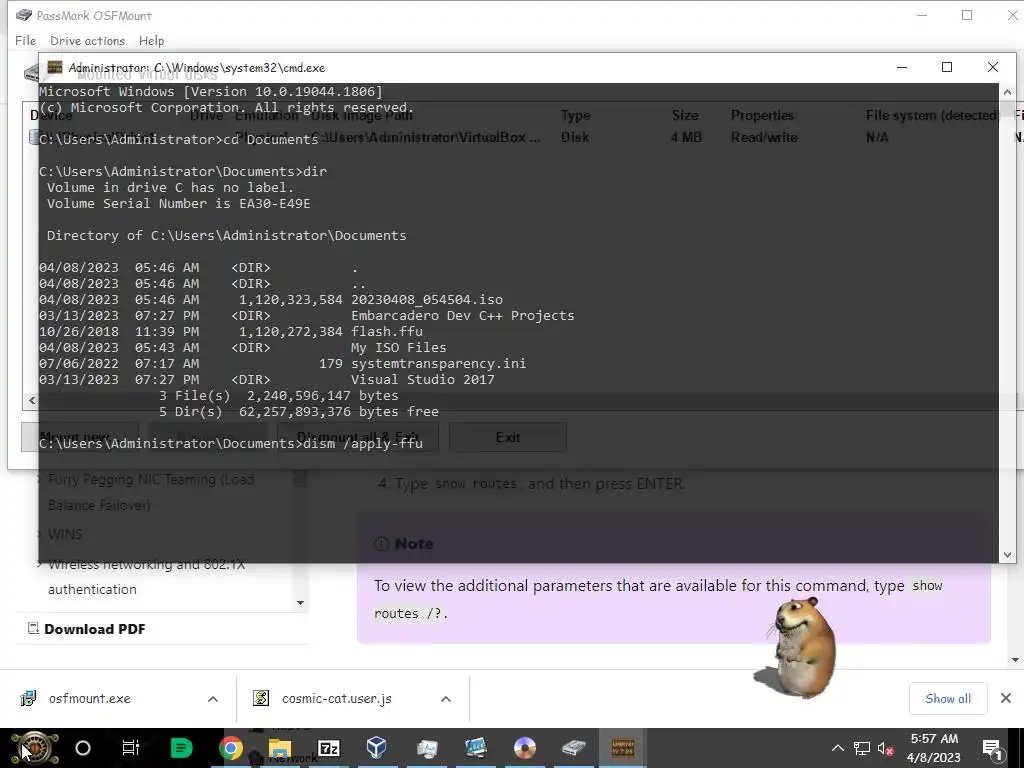Open the green chat app in taskbar
This screenshot has height=768, width=1024.
click(x=181, y=748)
